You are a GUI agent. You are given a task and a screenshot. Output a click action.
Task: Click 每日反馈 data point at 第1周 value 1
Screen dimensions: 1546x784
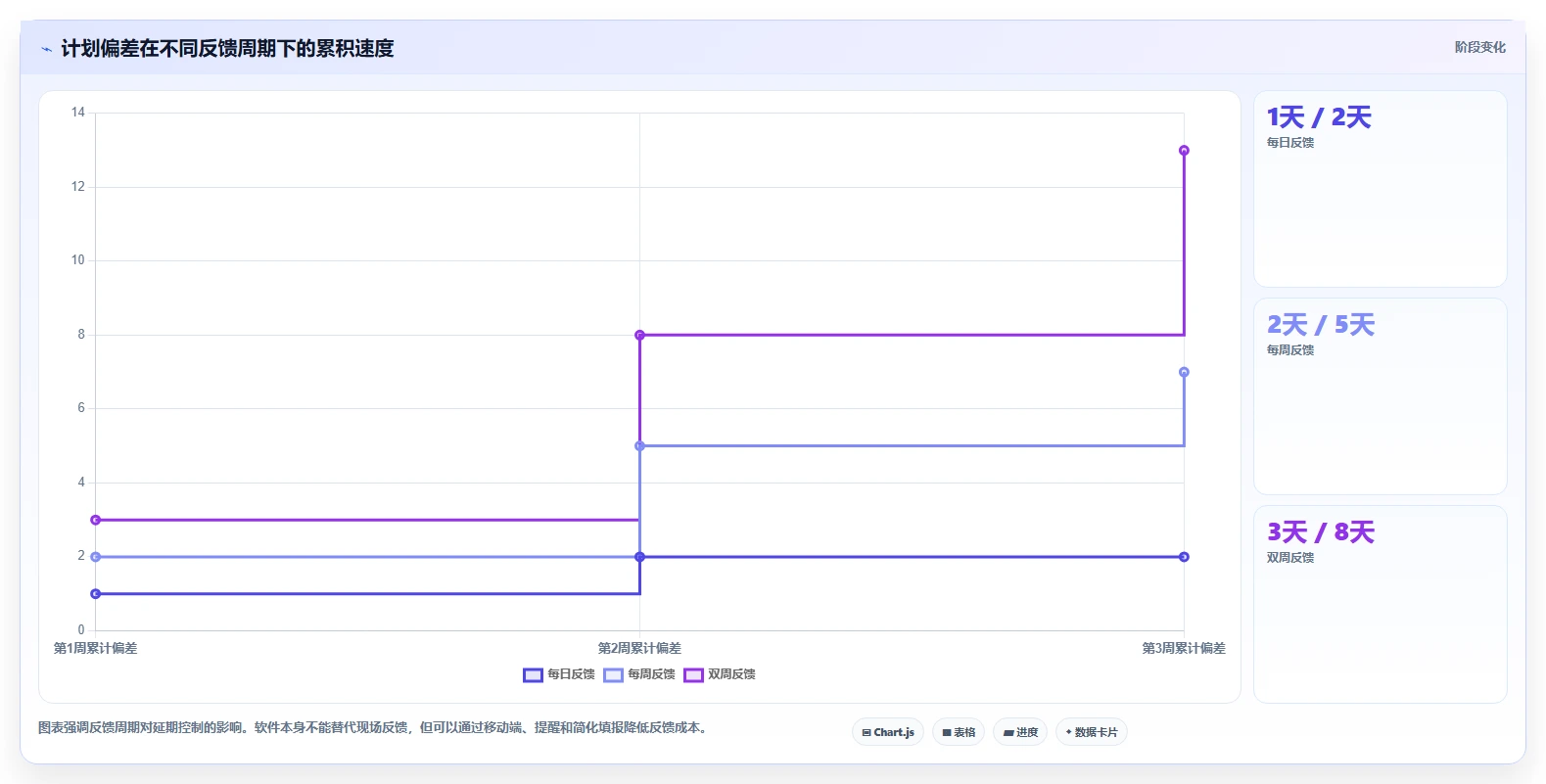pos(95,594)
